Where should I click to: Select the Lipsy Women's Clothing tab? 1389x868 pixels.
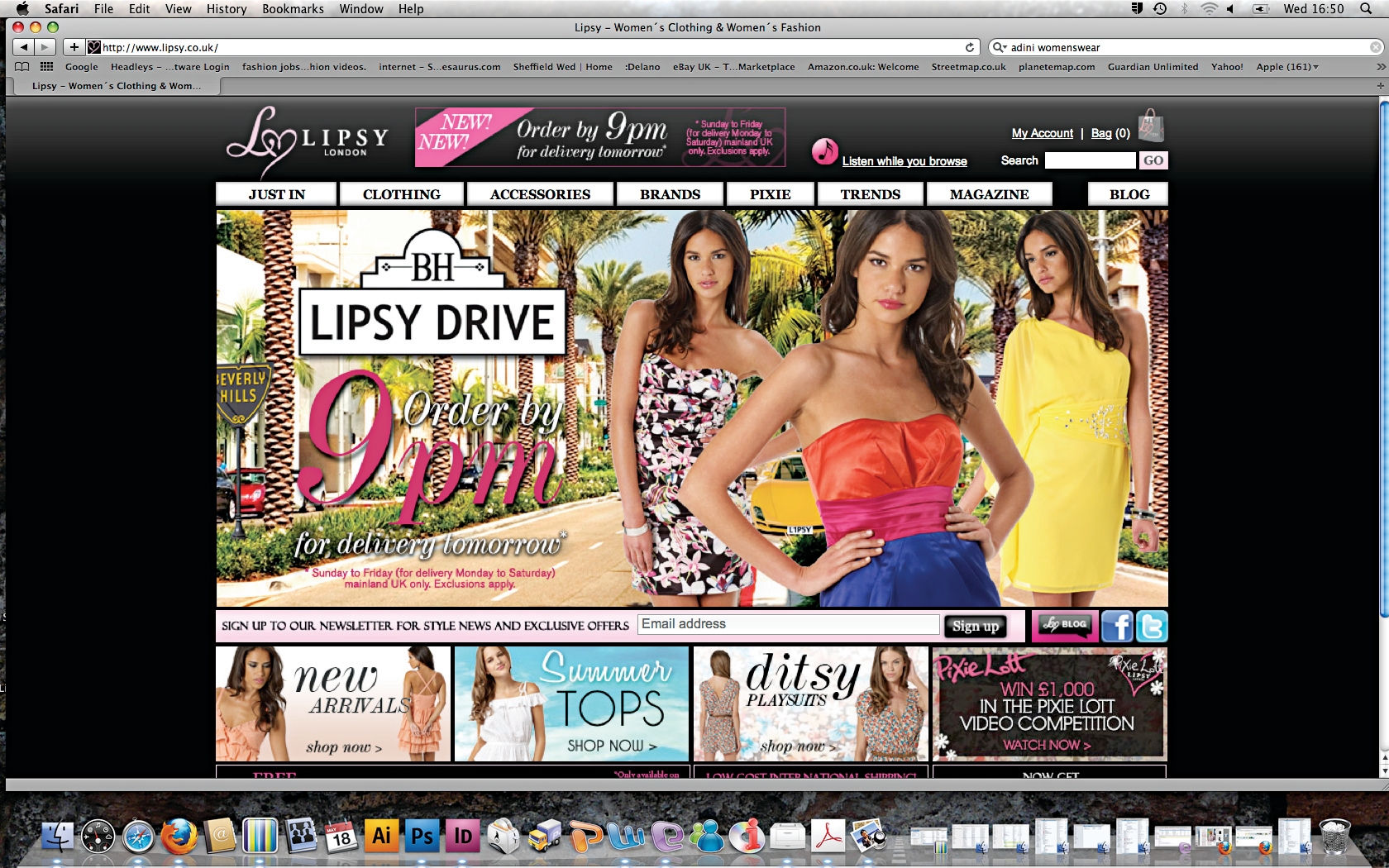click(x=116, y=86)
